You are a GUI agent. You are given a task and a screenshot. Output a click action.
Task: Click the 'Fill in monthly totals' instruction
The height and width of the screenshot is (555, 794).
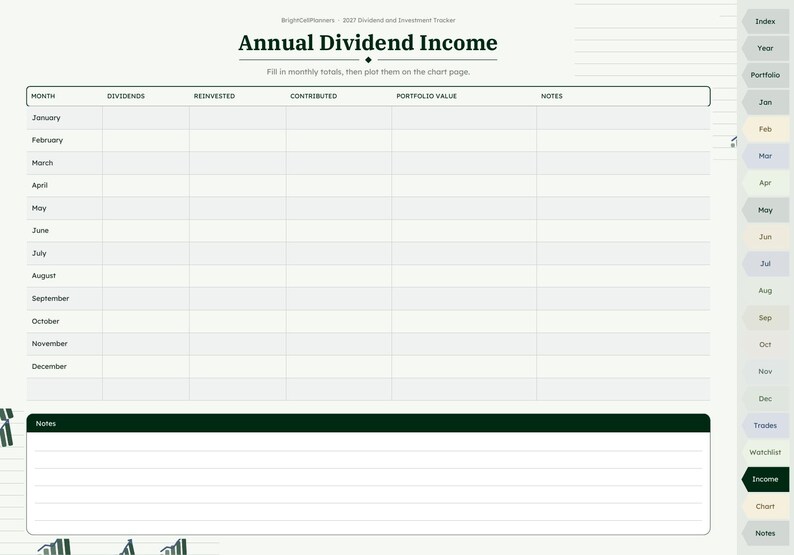pos(368,72)
